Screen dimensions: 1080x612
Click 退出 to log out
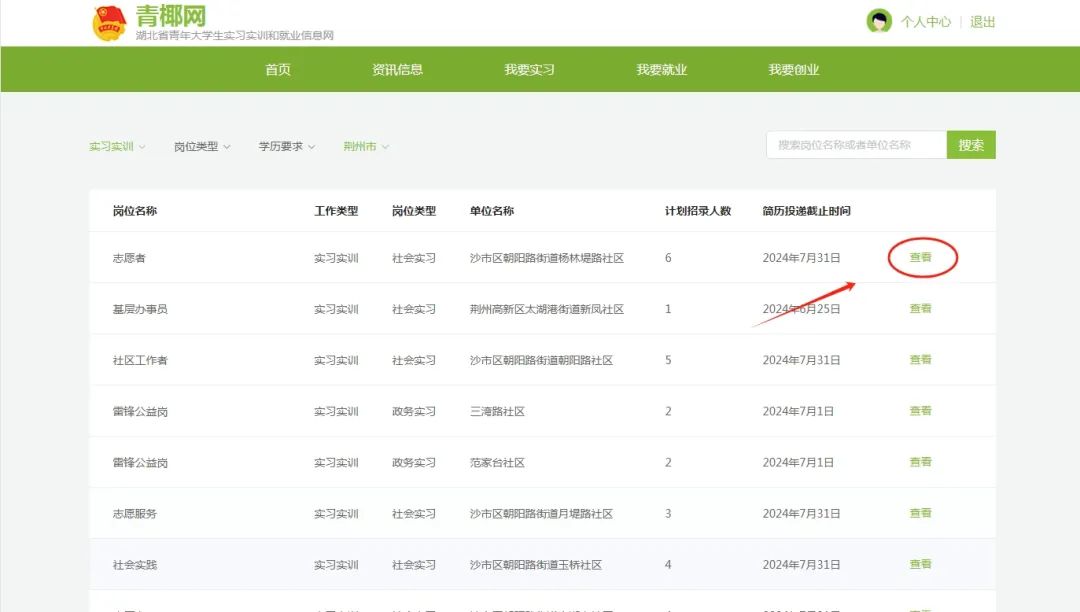pyautogui.click(x=982, y=22)
